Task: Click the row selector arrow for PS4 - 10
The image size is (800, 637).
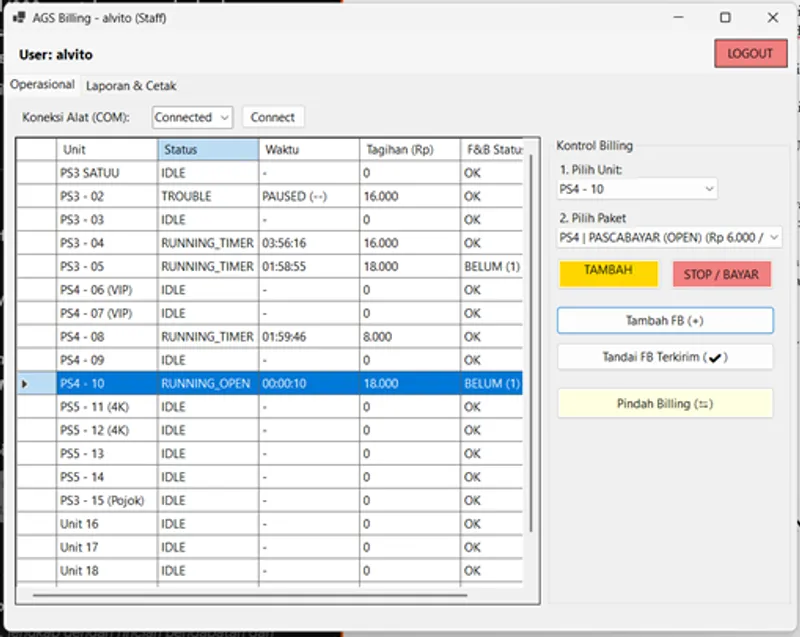Action: (26, 384)
